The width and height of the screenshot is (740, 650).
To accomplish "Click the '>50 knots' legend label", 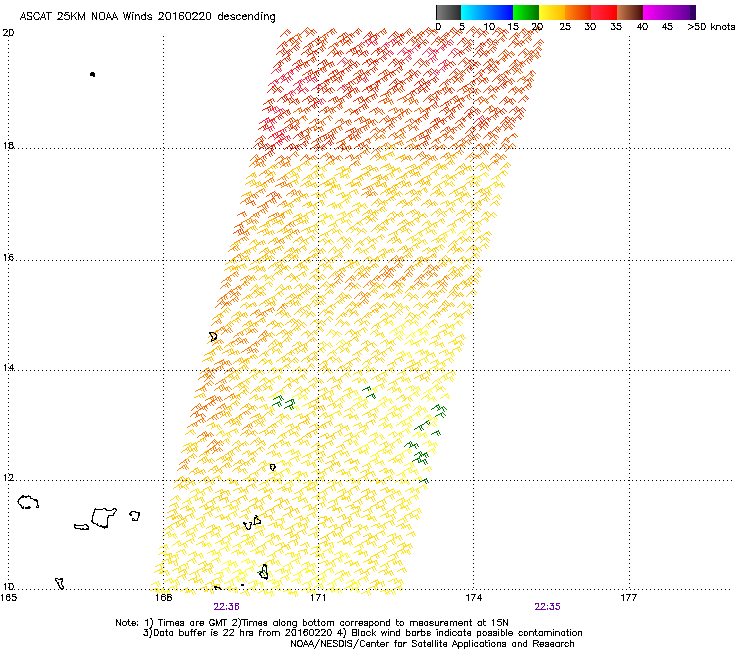I will tap(711, 26).
